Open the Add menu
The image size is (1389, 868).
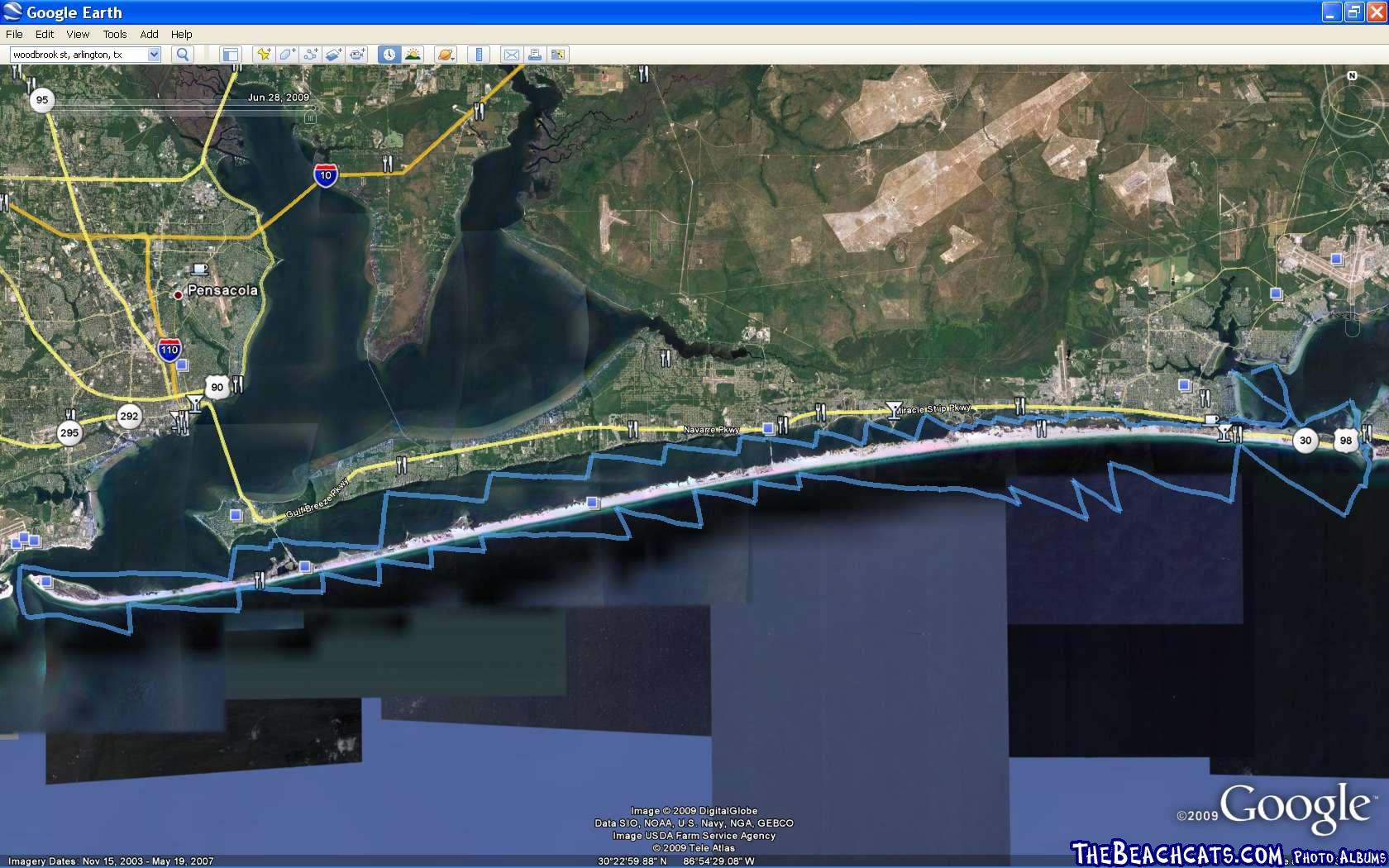point(149,34)
